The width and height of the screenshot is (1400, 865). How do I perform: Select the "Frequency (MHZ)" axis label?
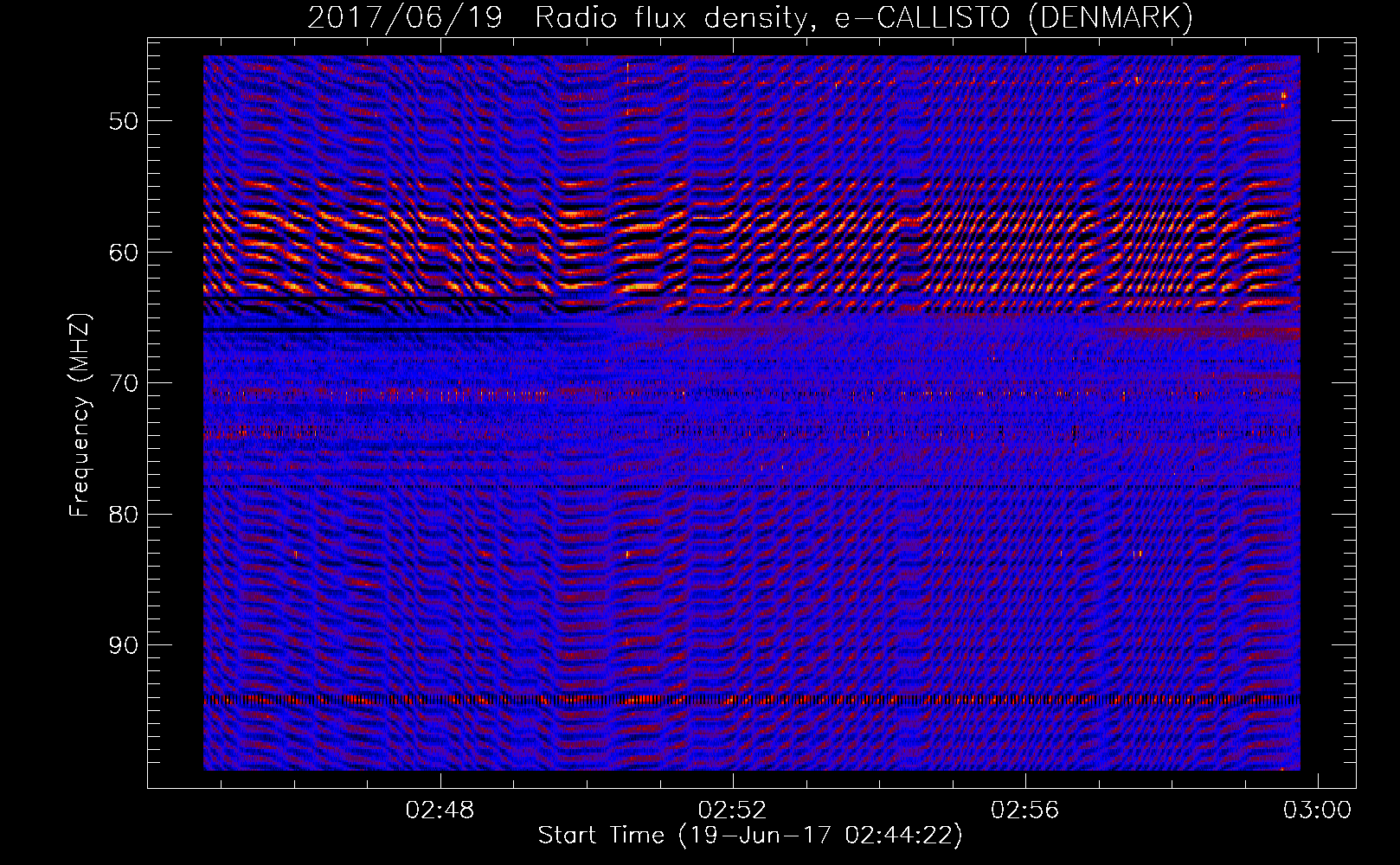pos(80,414)
